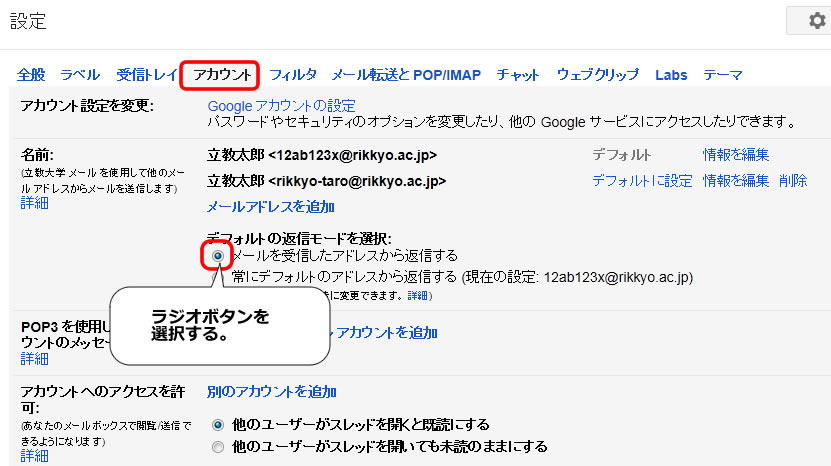
Task: Select the アカウント tab
Action: point(221,75)
